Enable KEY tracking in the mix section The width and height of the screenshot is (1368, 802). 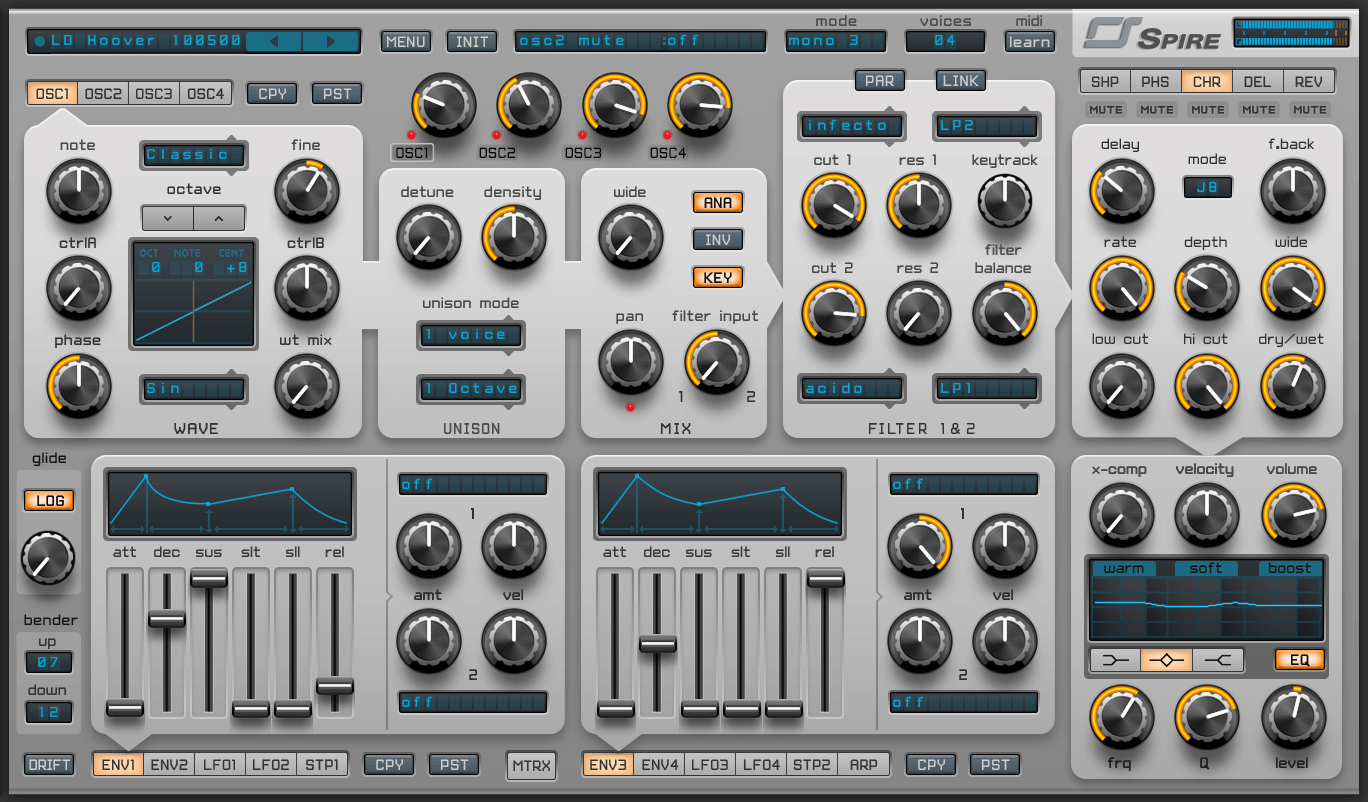tap(716, 277)
